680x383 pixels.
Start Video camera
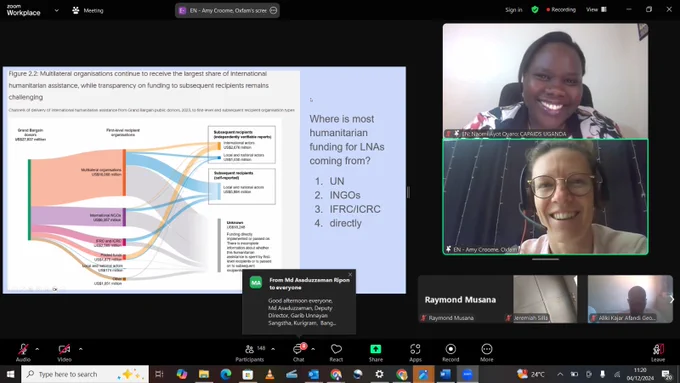64,352
